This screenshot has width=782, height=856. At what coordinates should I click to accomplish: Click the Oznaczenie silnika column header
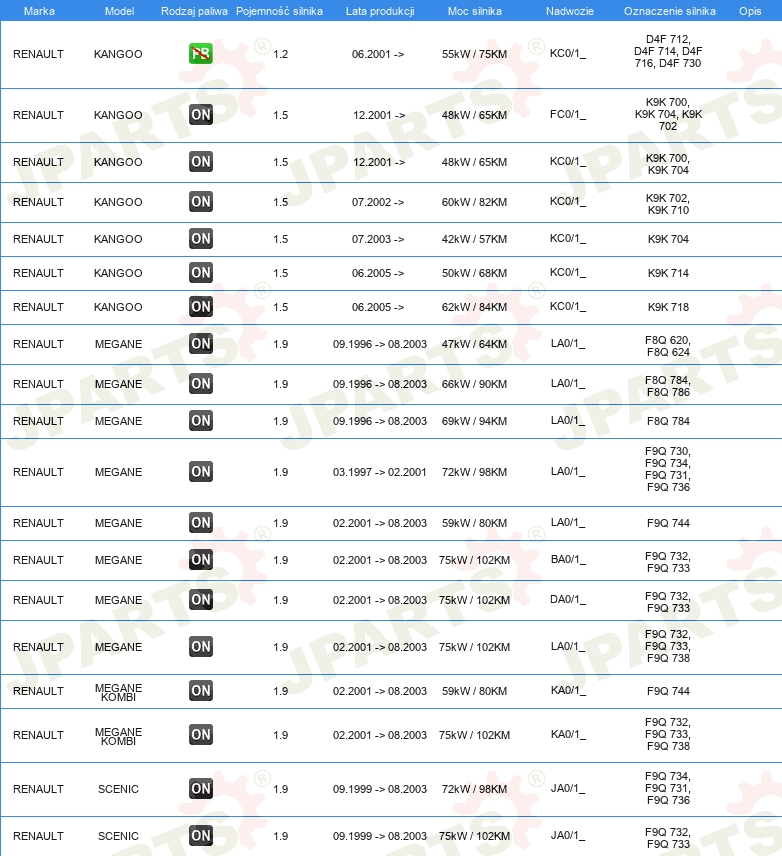[x=670, y=11]
